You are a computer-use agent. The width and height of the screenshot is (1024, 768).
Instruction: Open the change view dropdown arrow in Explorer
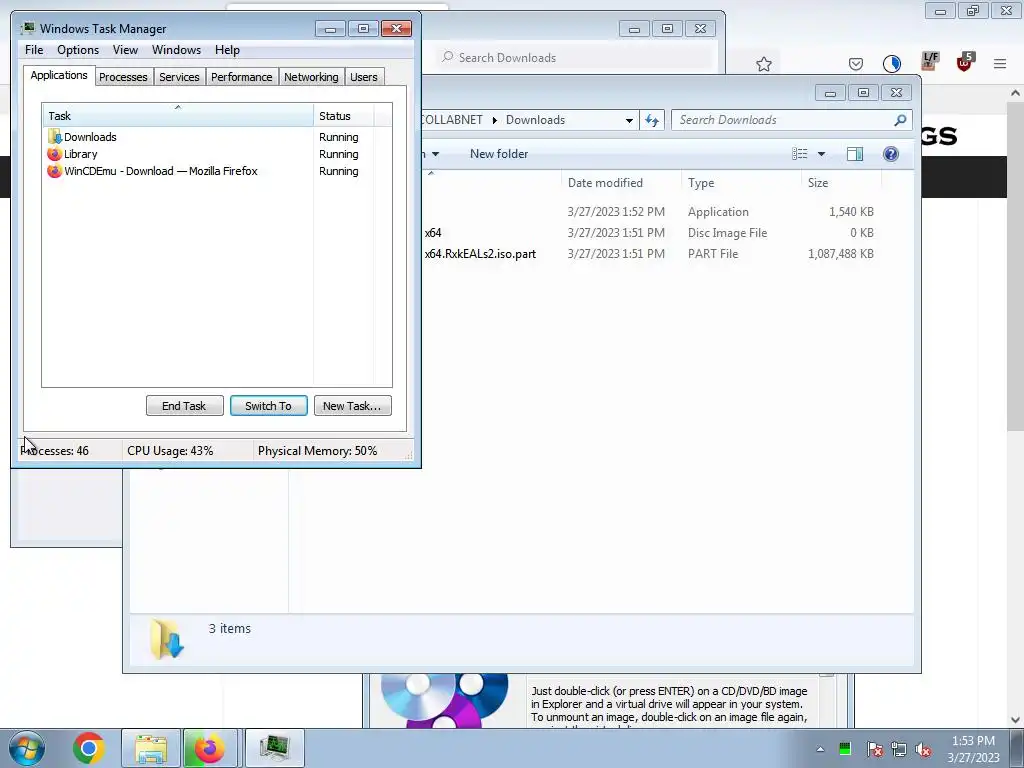pos(822,154)
